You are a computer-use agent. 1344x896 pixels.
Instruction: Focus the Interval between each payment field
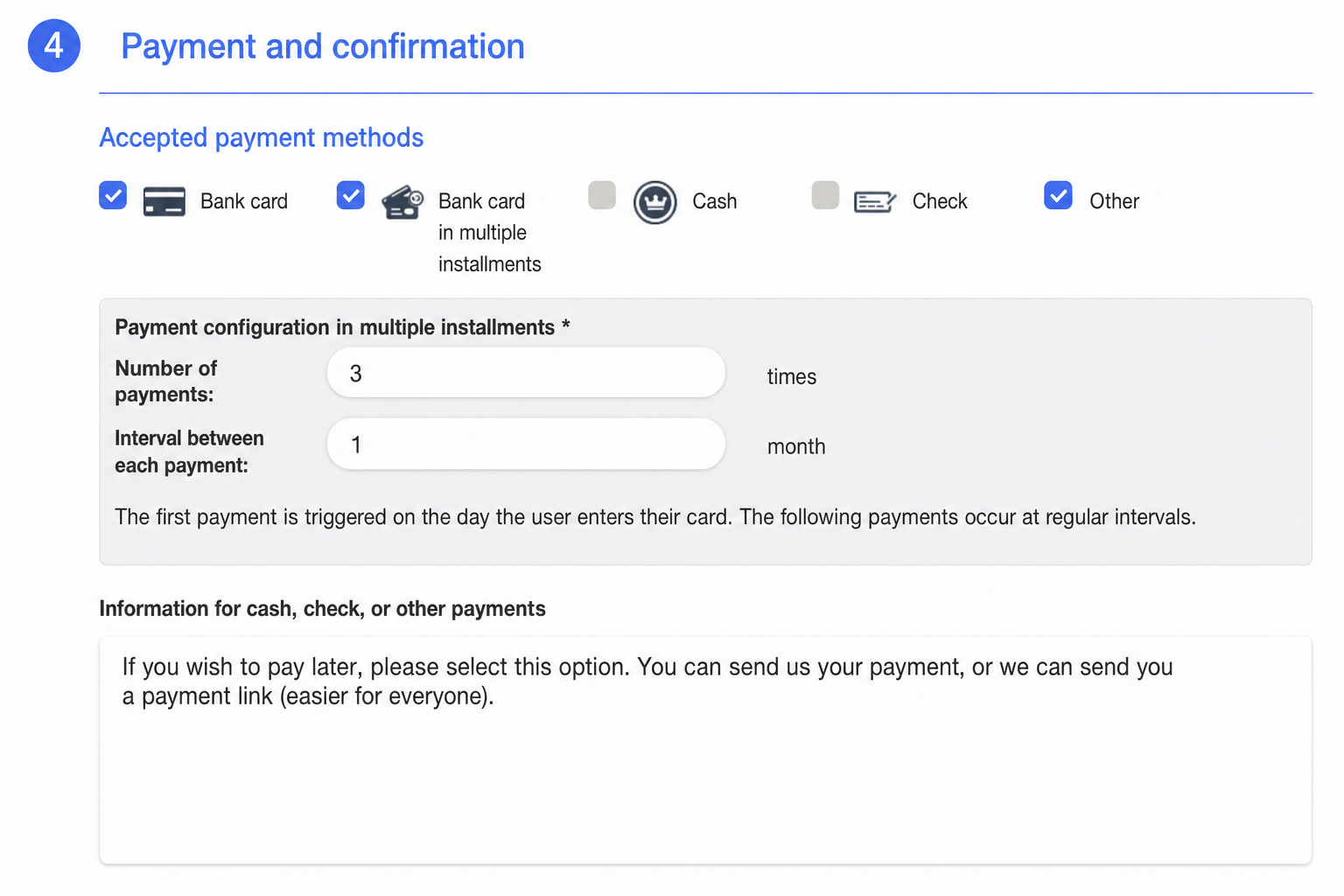click(x=526, y=444)
